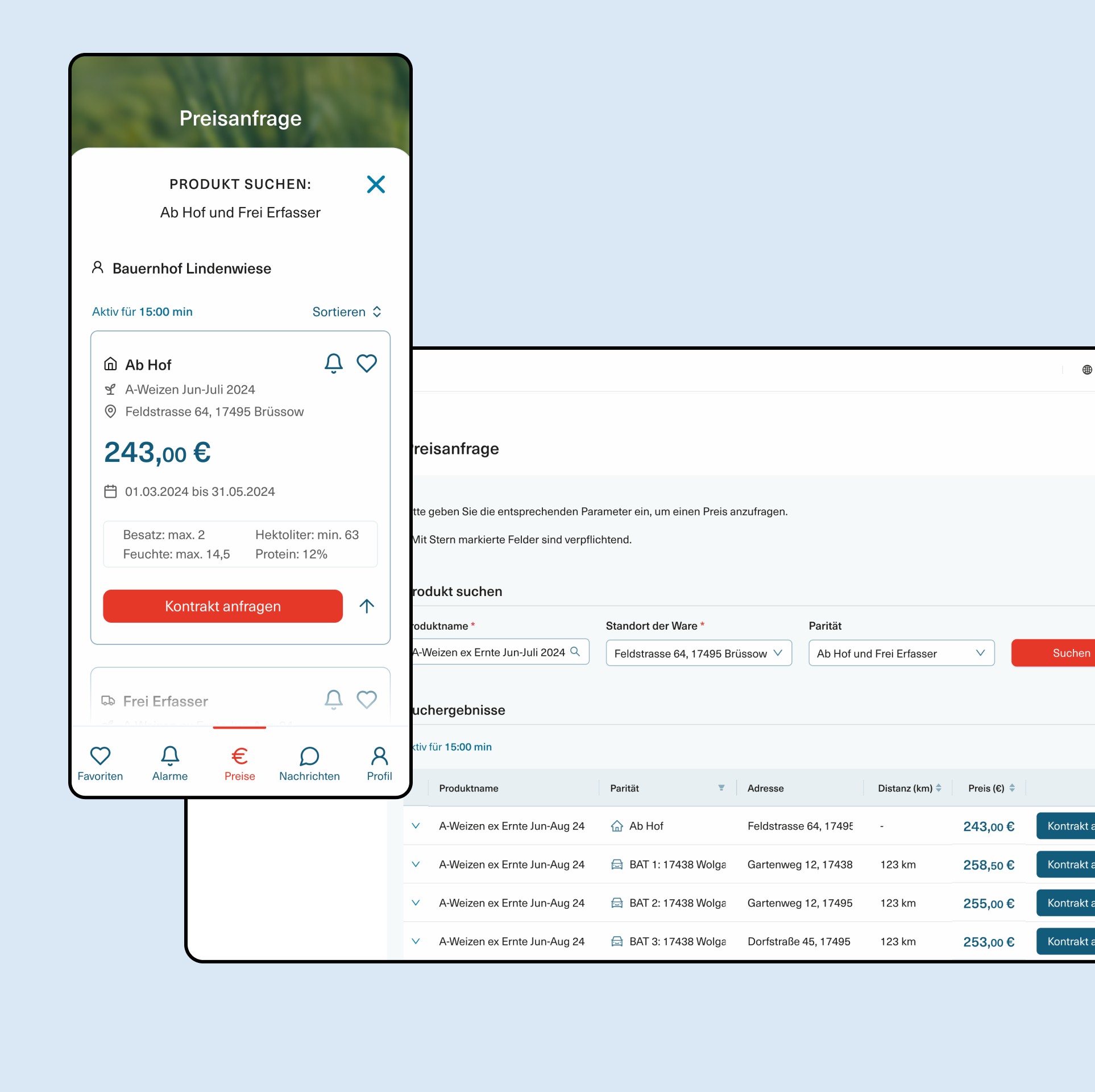Screen dimensions: 1095x1092
Task: Open the Parität column filter icon
Action: pos(721,788)
